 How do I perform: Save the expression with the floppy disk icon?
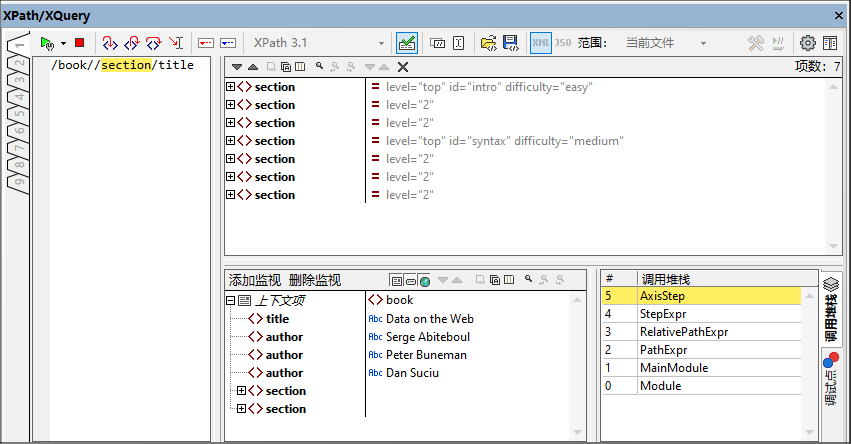[511, 43]
